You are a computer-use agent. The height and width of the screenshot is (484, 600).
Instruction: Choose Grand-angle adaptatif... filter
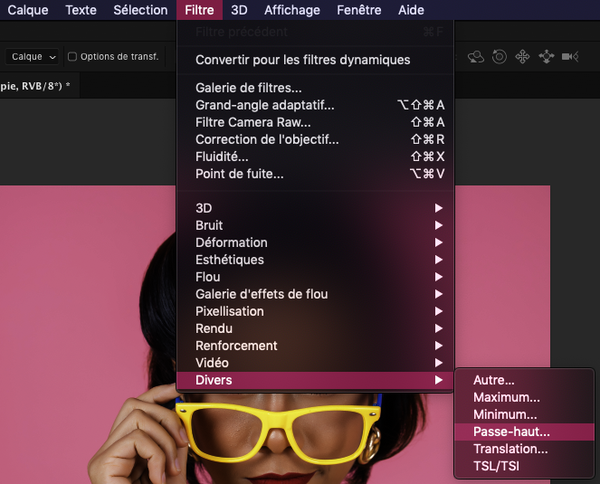[x=315, y=105]
